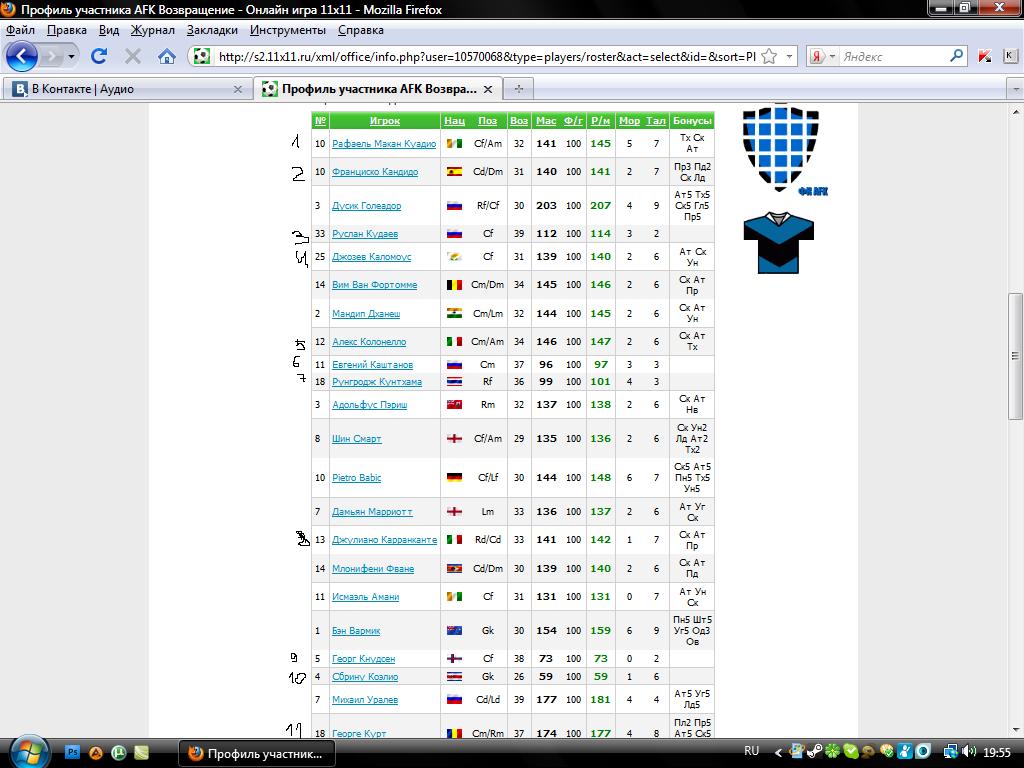Click in the Яндекс search input field
Image resolution: width=1024 pixels, height=768 pixels.
tap(890, 57)
